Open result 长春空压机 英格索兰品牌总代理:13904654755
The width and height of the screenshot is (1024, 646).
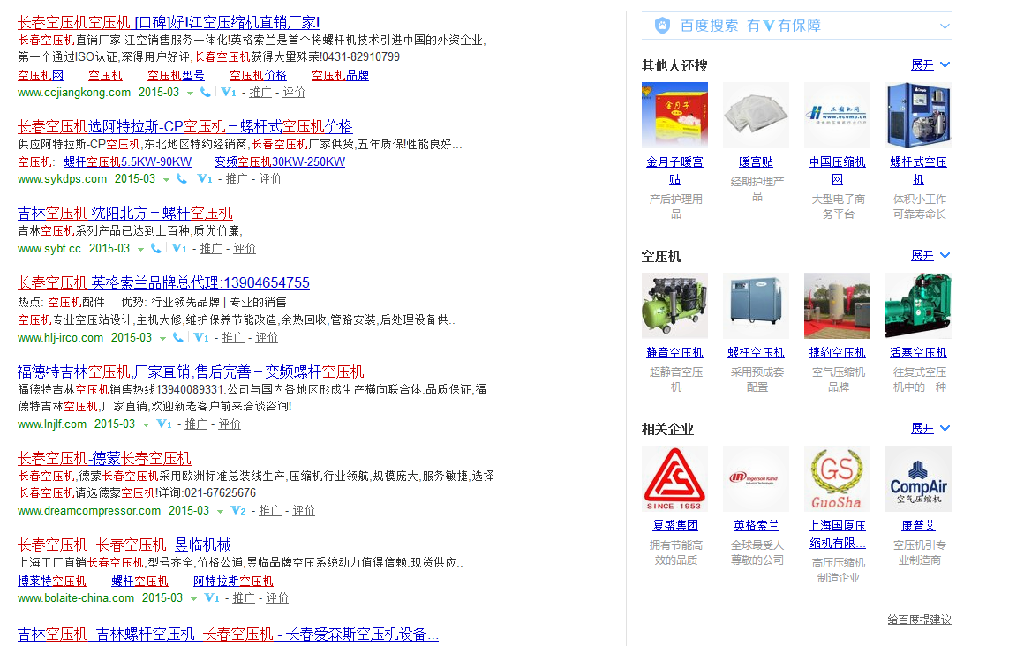click(x=163, y=282)
